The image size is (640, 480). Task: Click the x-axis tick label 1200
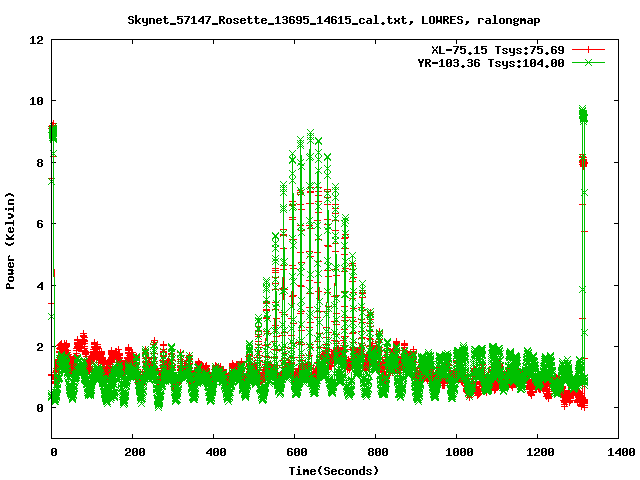[x=540, y=452]
